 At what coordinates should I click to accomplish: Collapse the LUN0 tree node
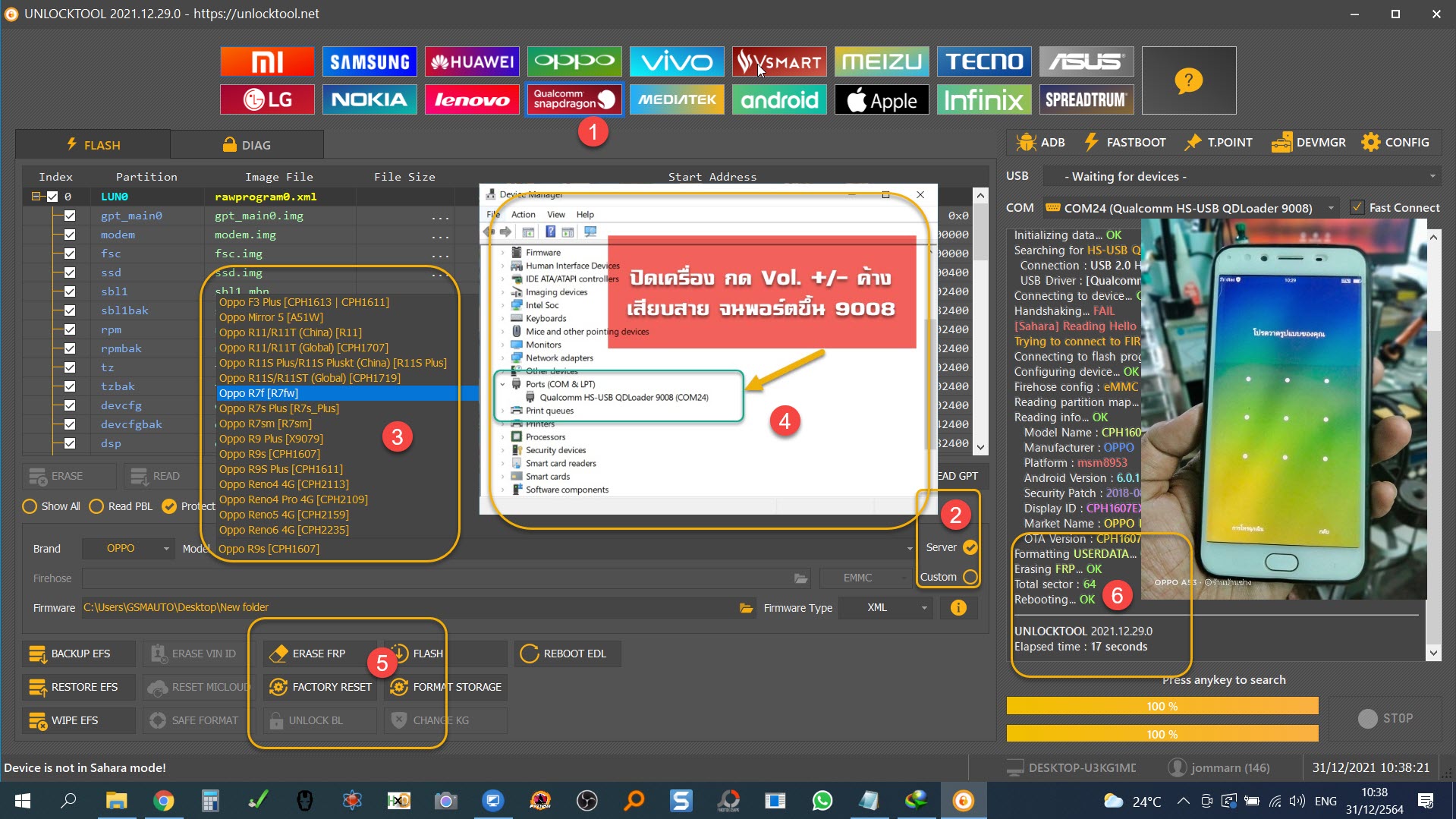click(x=36, y=197)
